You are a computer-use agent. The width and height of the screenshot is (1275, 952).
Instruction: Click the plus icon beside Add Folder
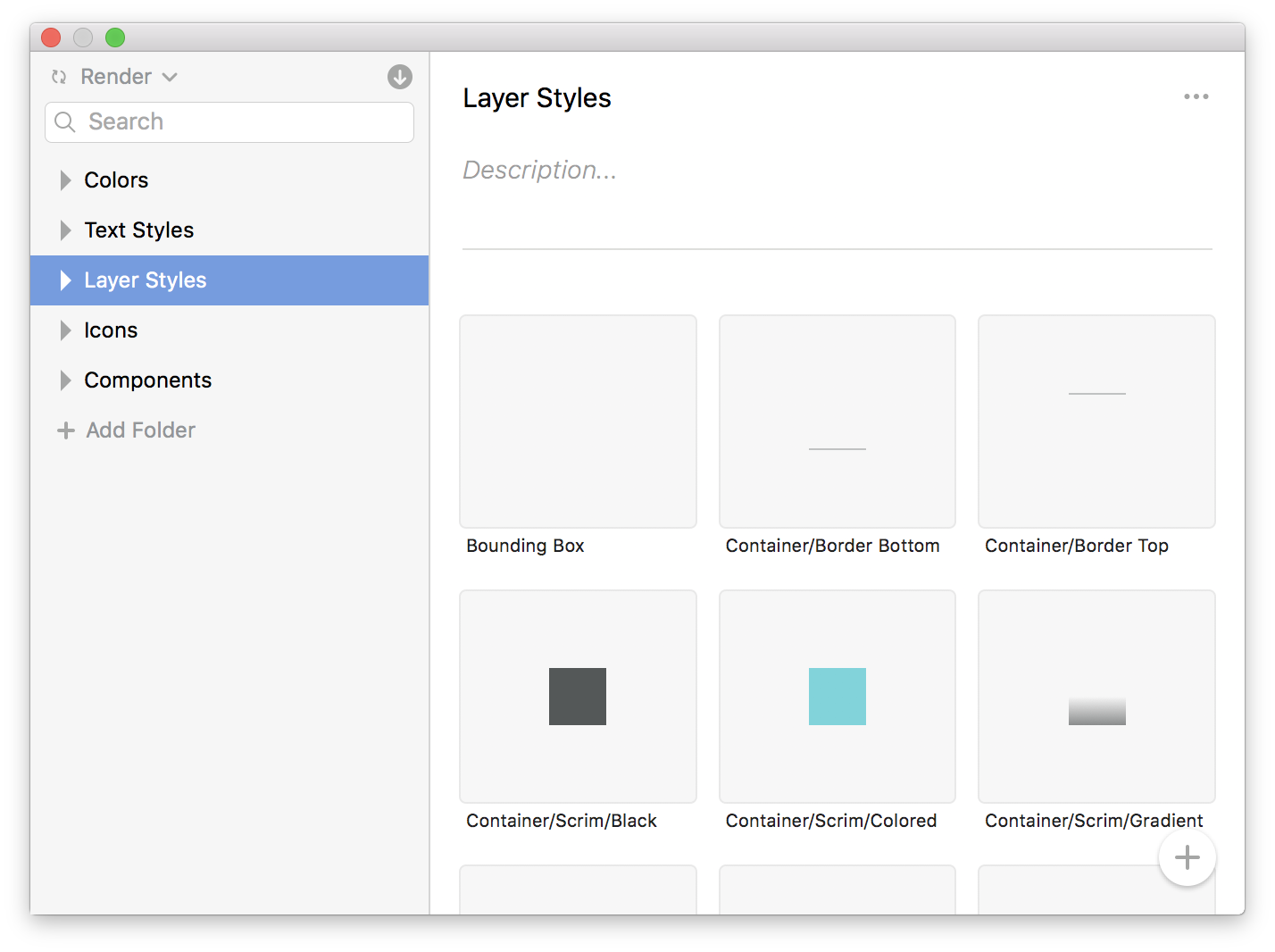click(x=66, y=430)
